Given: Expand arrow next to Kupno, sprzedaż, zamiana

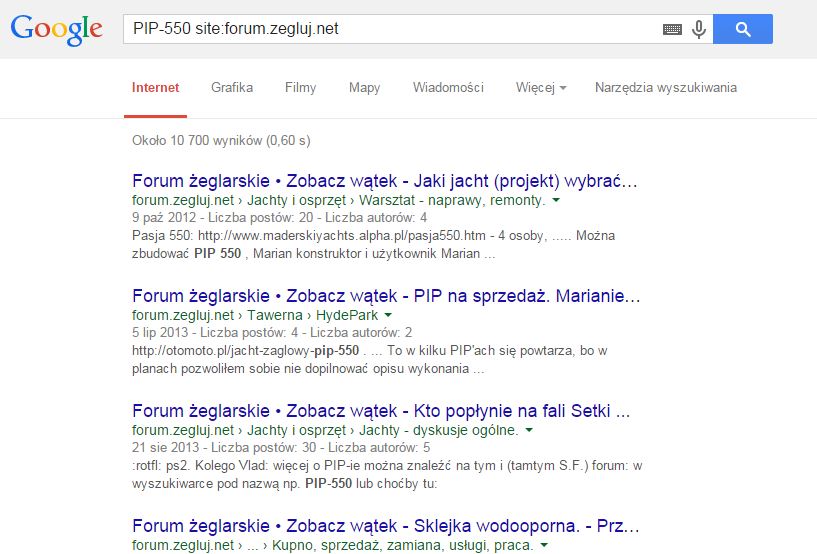Looking at the screenshot, I should tap(544, 546).
